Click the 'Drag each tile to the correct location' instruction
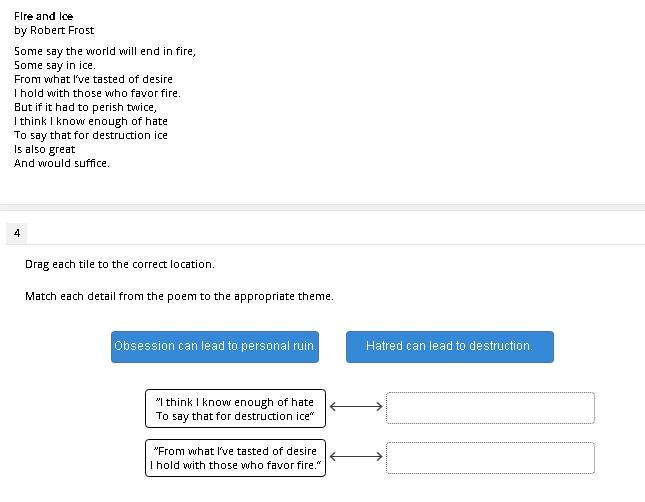Screen dimensions: 645x502 point(120,264)
